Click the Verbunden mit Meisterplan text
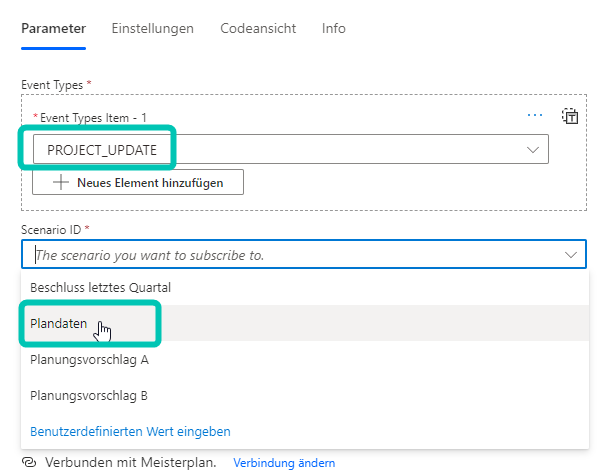Viewport: 607px width, 475px height. pos(130,462)
